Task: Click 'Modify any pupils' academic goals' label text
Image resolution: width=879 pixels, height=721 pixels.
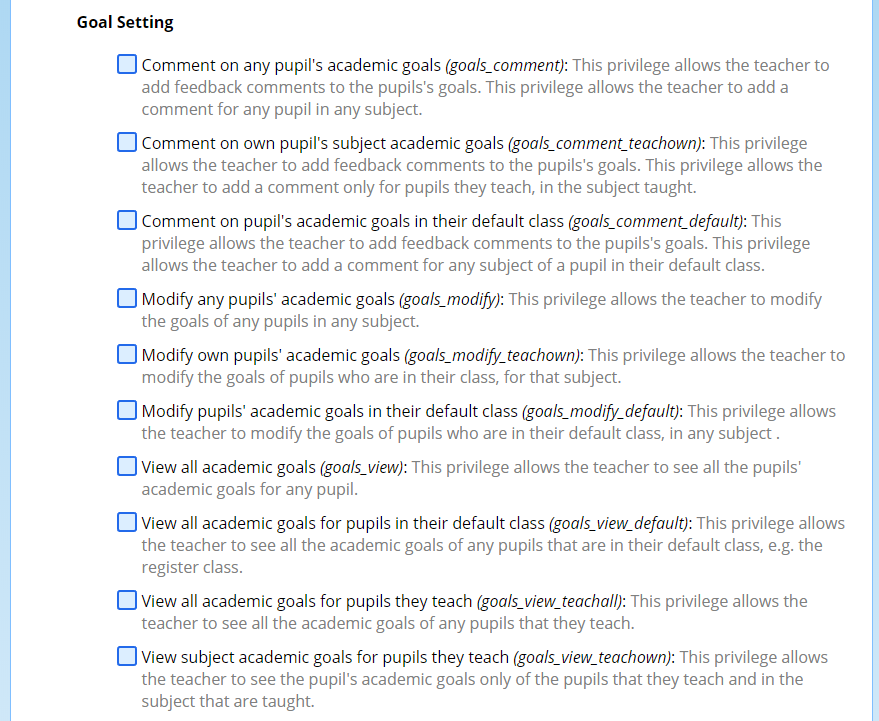Action: click(x=268, y=299)
